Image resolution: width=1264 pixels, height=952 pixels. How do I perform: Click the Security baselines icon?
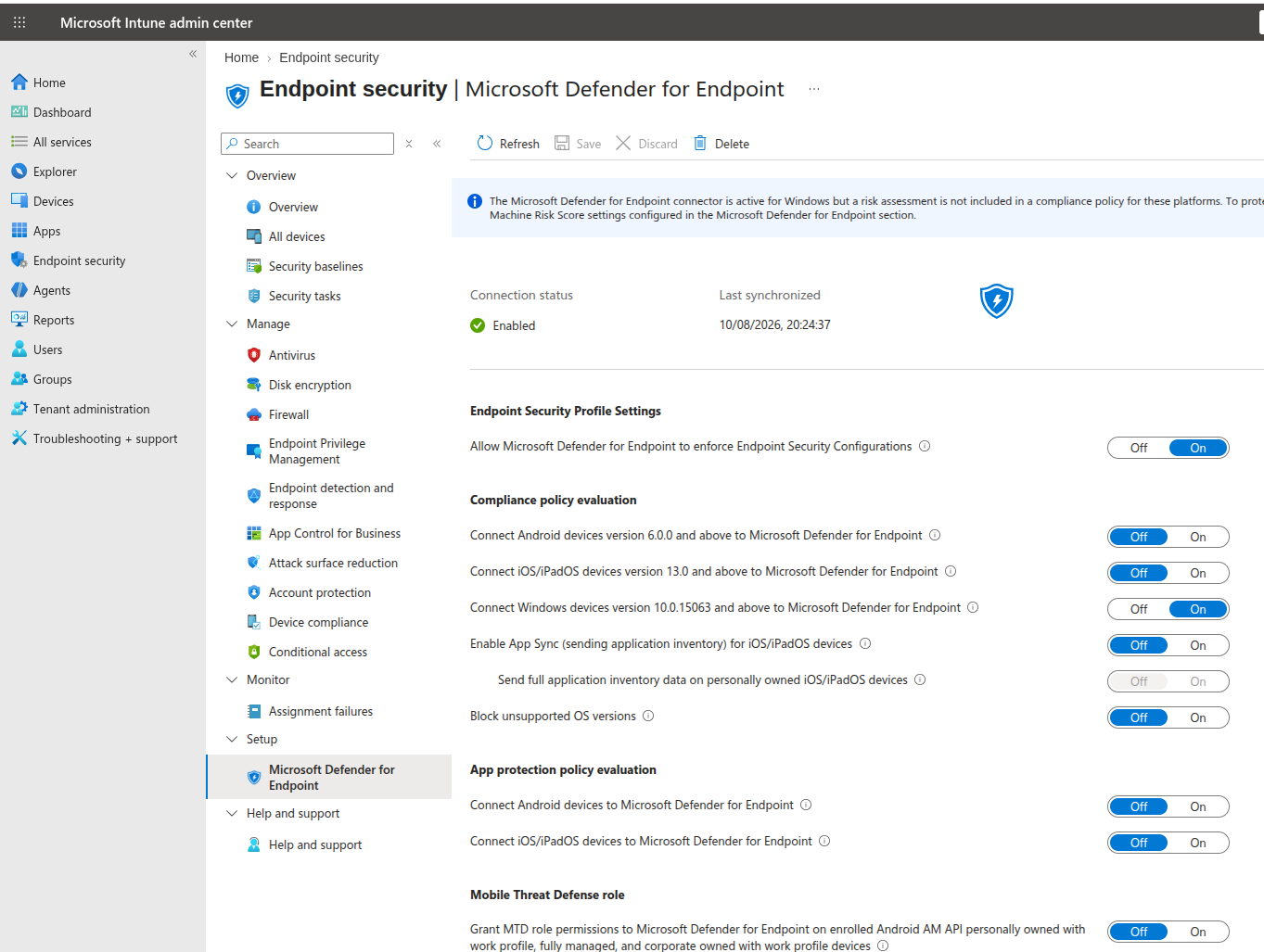click(x=254, y=266)
